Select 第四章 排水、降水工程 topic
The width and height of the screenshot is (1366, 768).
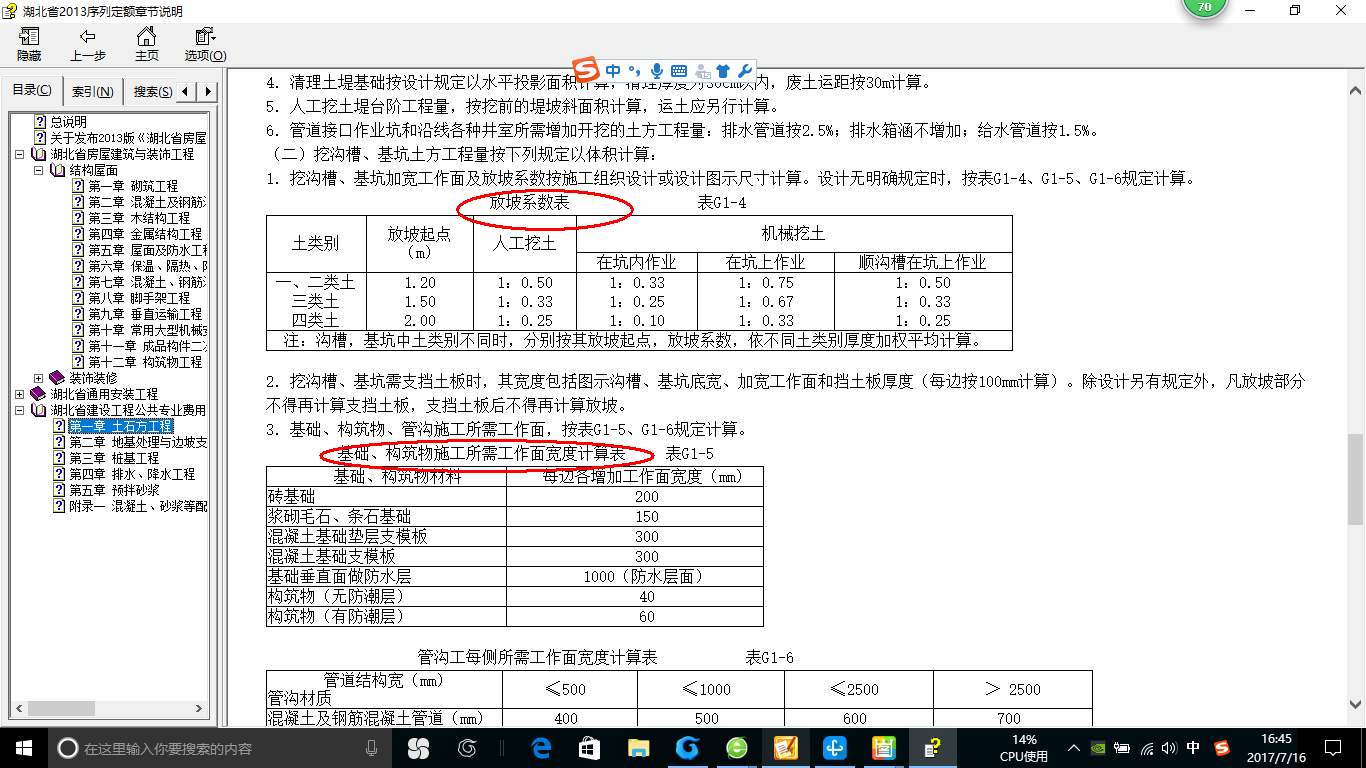(131, 474)
